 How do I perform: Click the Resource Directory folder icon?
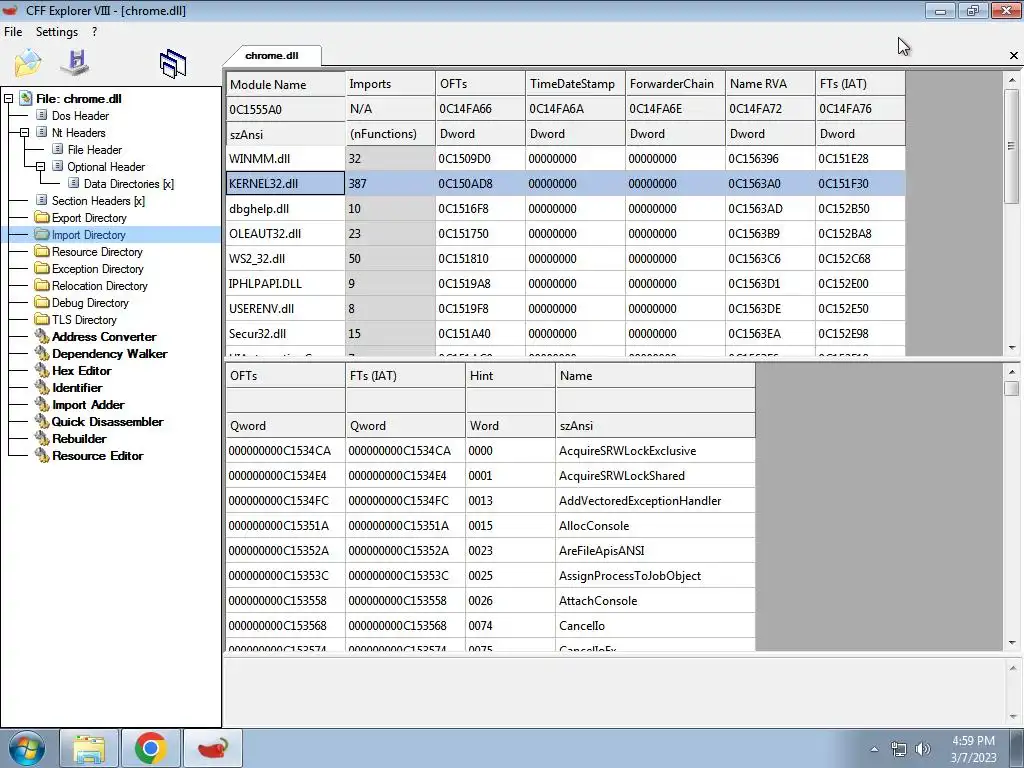click(x=42, y=251)
